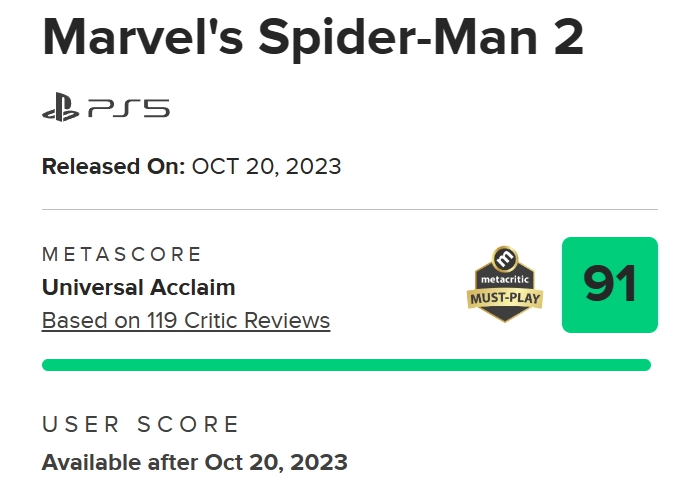Click the circular 'm' Metacritic emblem

[505, 258]
